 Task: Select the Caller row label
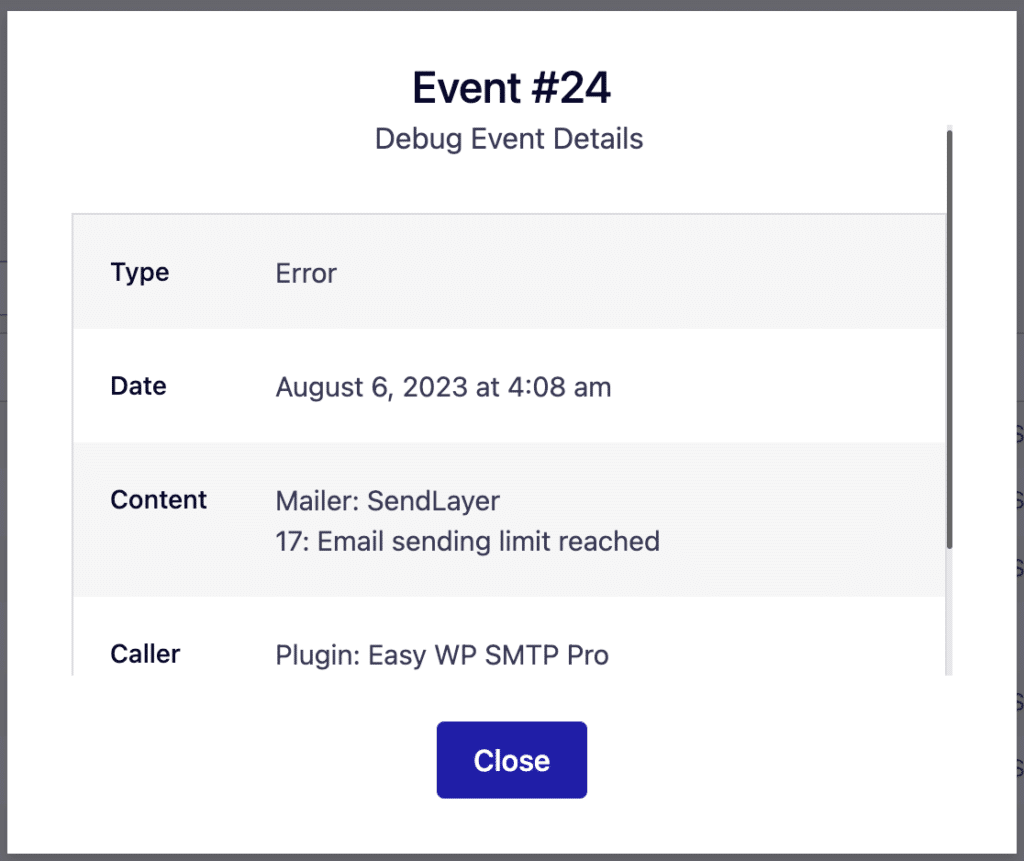click(145, 654)
